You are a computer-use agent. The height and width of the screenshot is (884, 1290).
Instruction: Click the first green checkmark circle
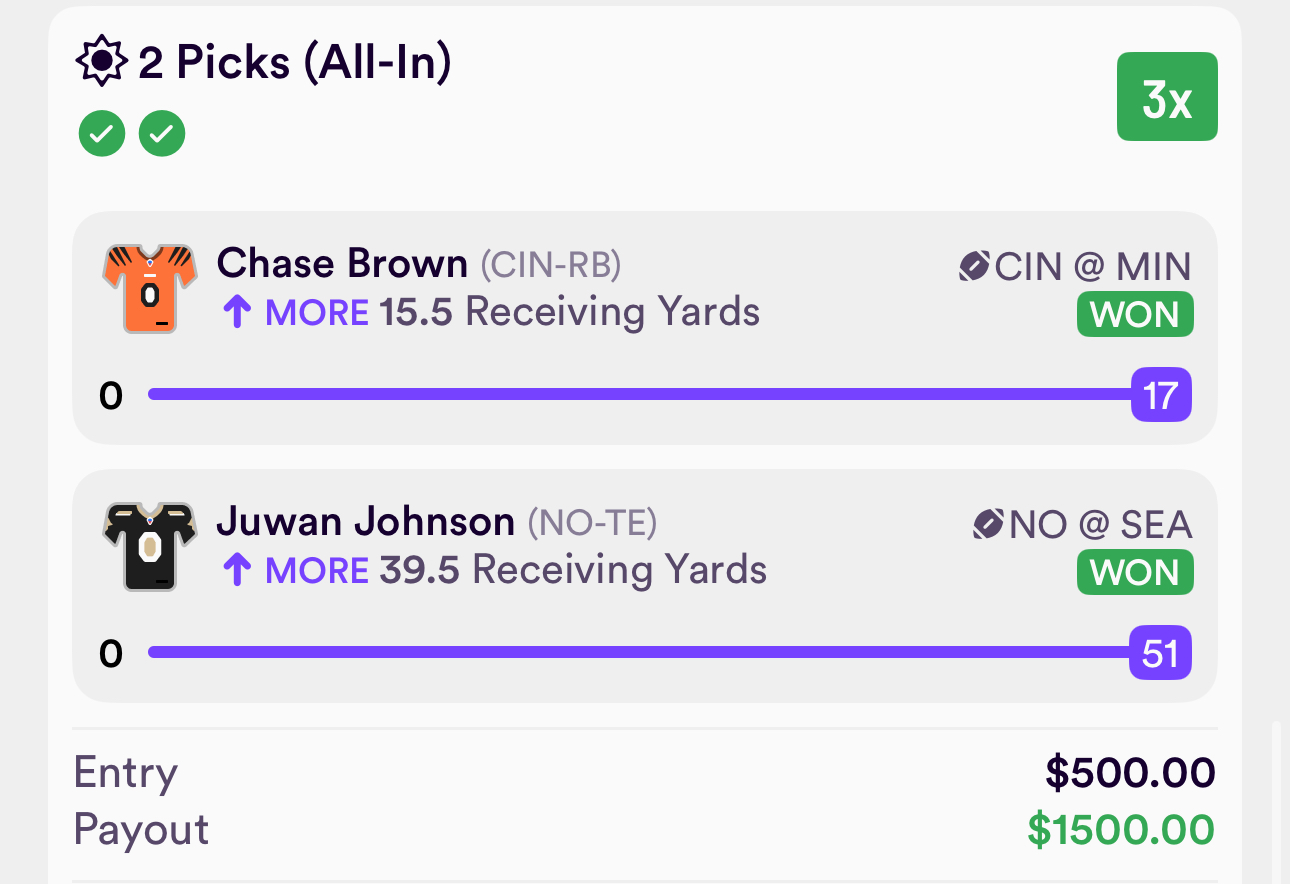point(102,134)
